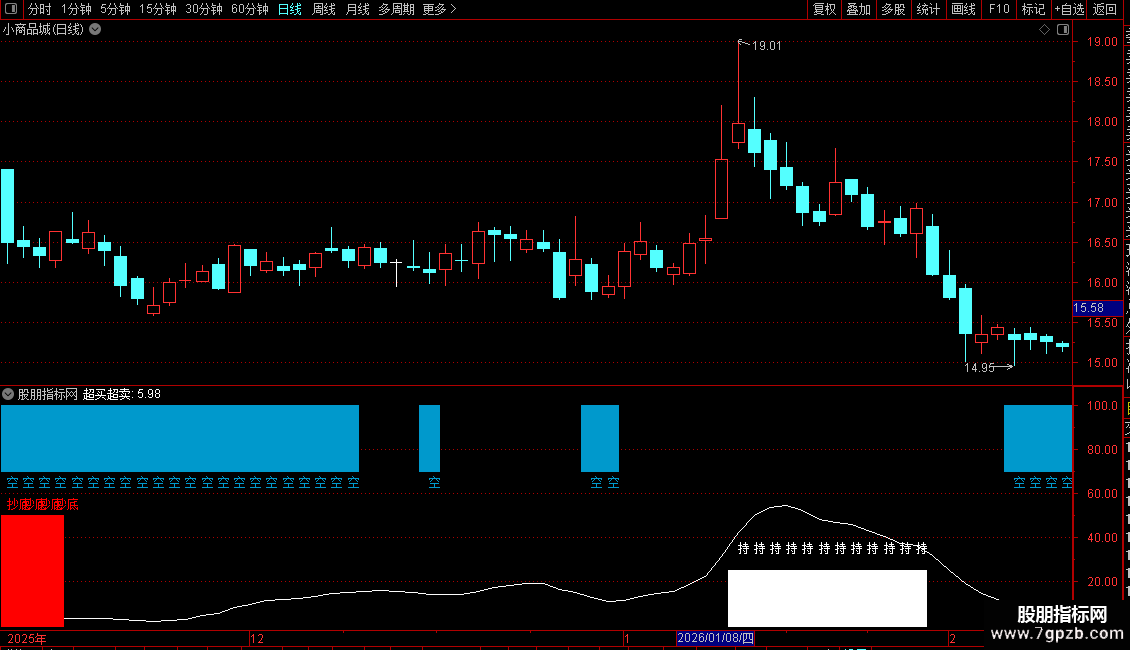Image resolution: width=1130 pixels, height=650 pixels.
Task: Toggle the side panel icon at toolbar start
Action: (x=11, y=9)
